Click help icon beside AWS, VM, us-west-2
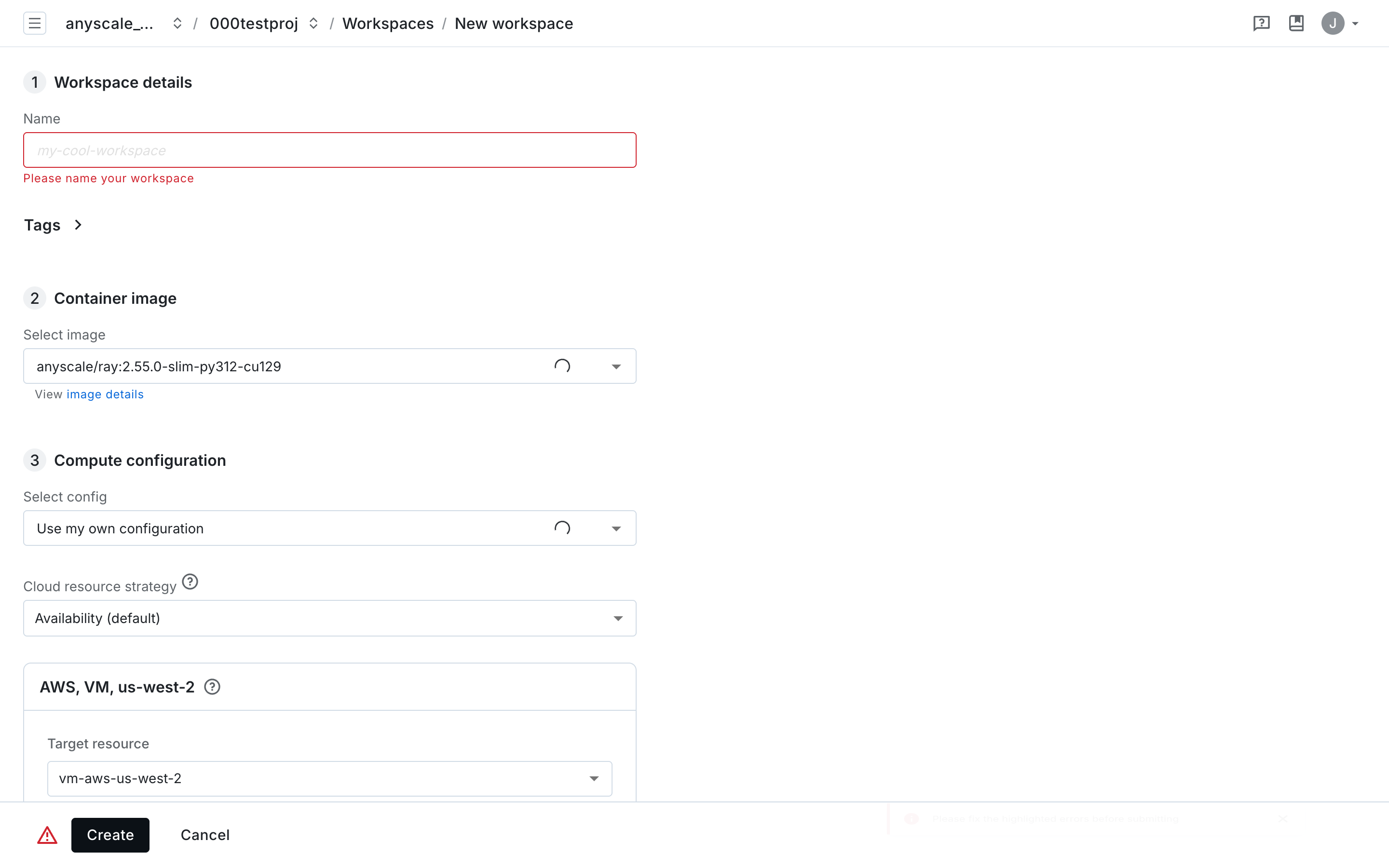Screen dimensions: 1389x868 [212, 687]
